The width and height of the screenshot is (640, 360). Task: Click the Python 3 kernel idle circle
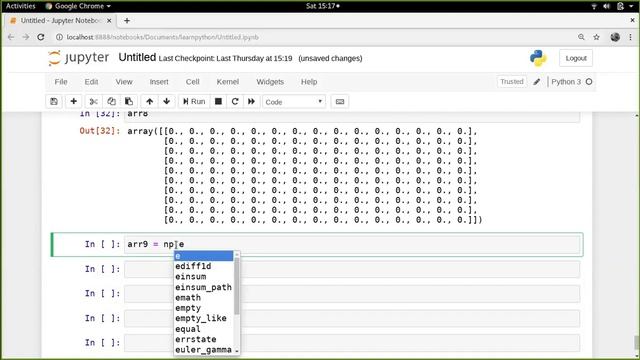tap(589, 82)
